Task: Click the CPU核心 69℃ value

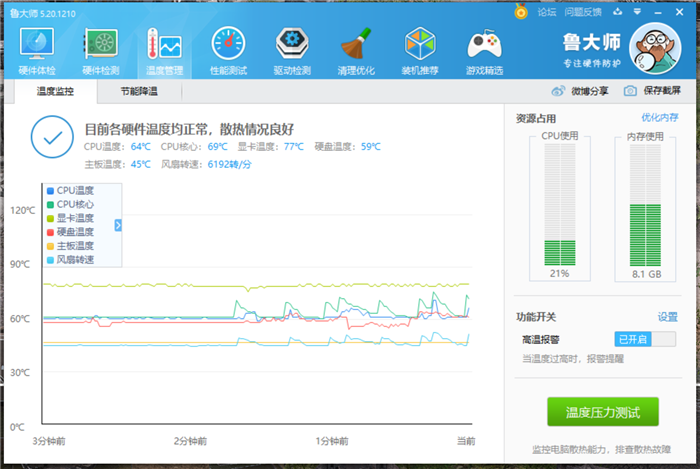Action: click(x=217, y=147)
